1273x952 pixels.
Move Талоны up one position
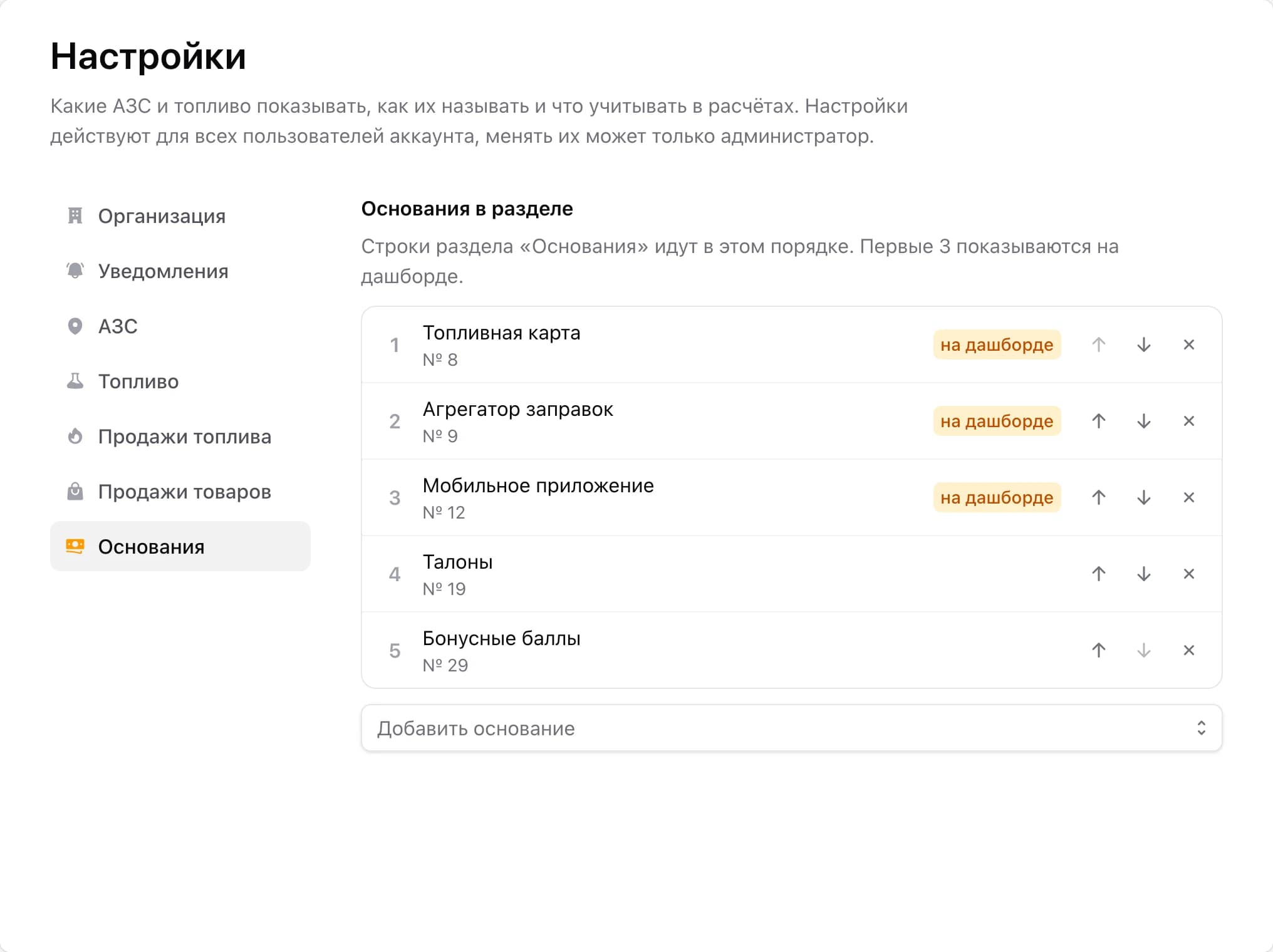1099,574
